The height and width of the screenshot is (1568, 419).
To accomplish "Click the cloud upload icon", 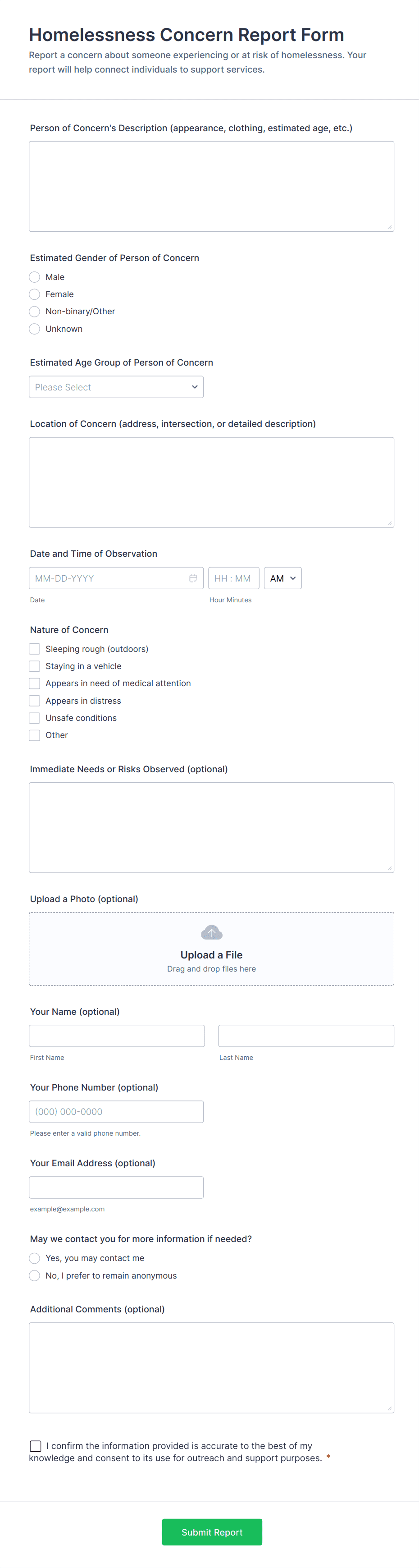I will pos(211,932).
